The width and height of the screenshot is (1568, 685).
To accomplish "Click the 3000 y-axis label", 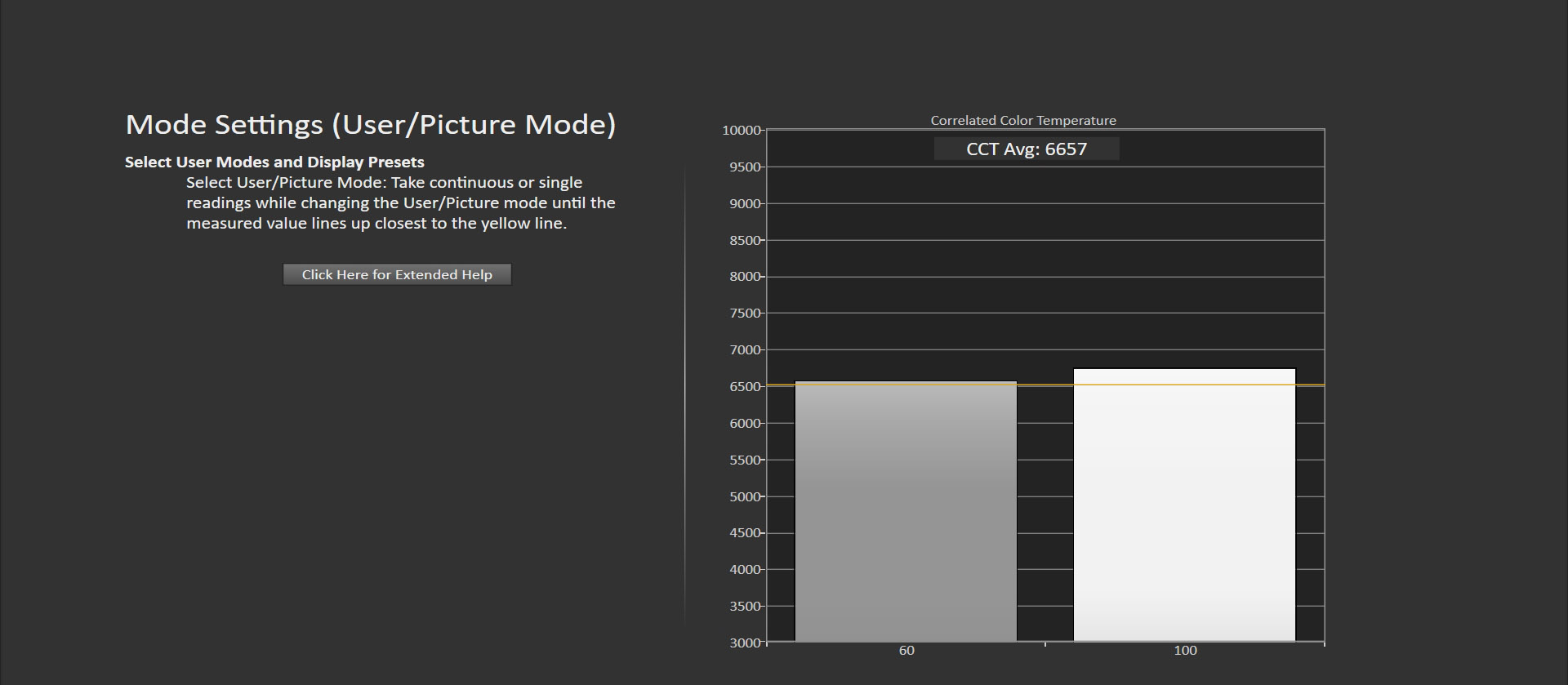I will pos(745,643).
